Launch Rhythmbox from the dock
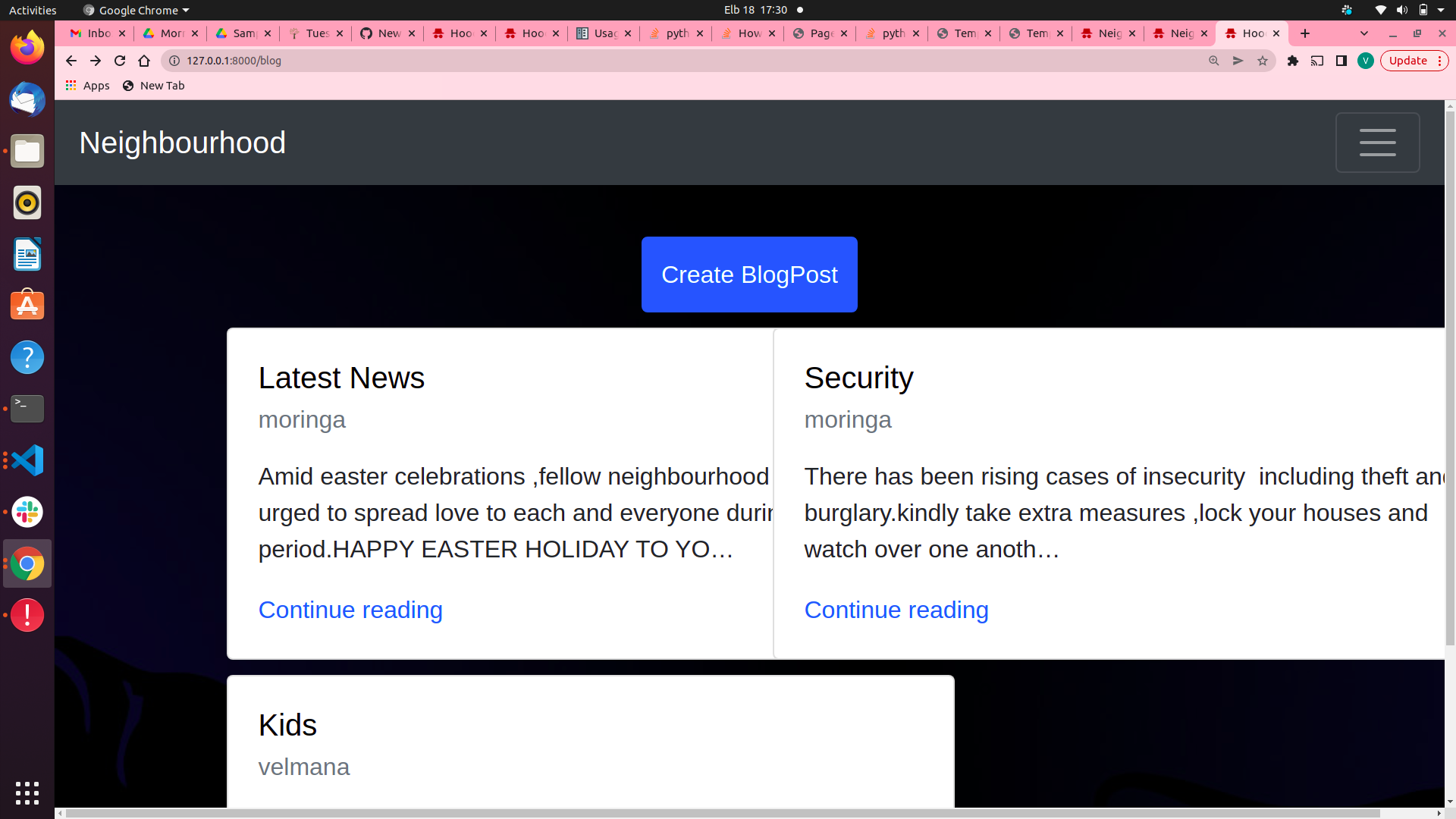 point(27,202)
